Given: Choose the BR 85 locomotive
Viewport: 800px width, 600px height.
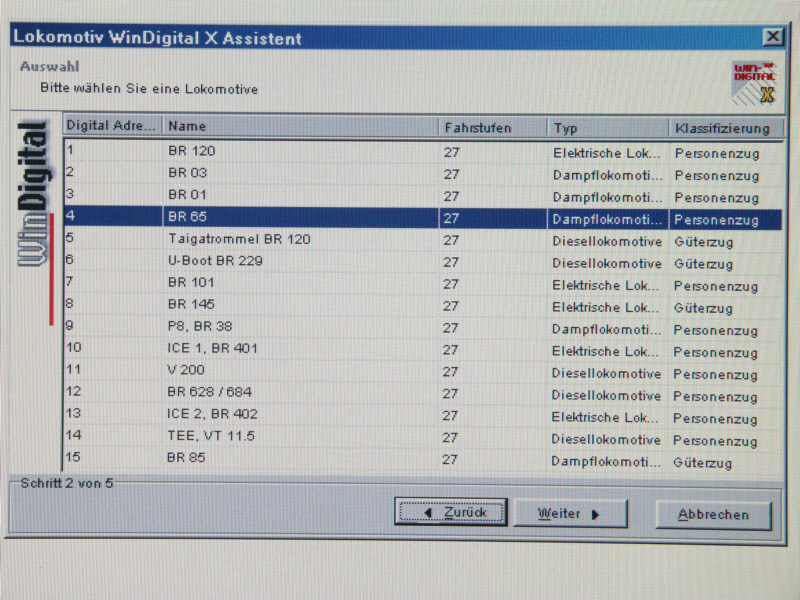Looking at the screenshot, I should coord(423,460).
